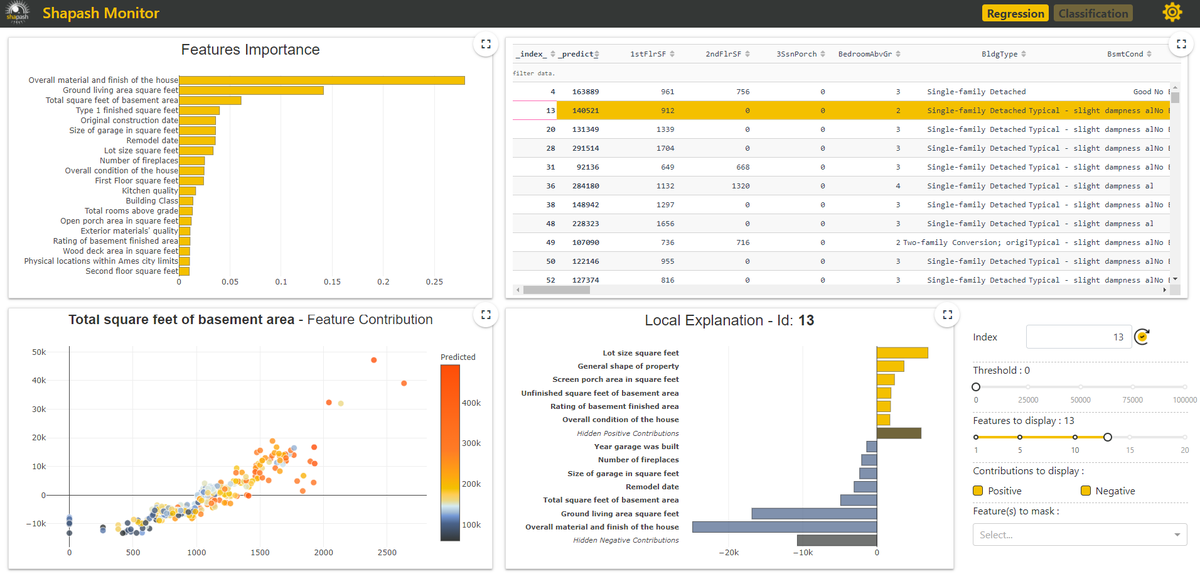
Task: Expand Features Importance panel to fullscreen
Action: (x=484, y=44)
